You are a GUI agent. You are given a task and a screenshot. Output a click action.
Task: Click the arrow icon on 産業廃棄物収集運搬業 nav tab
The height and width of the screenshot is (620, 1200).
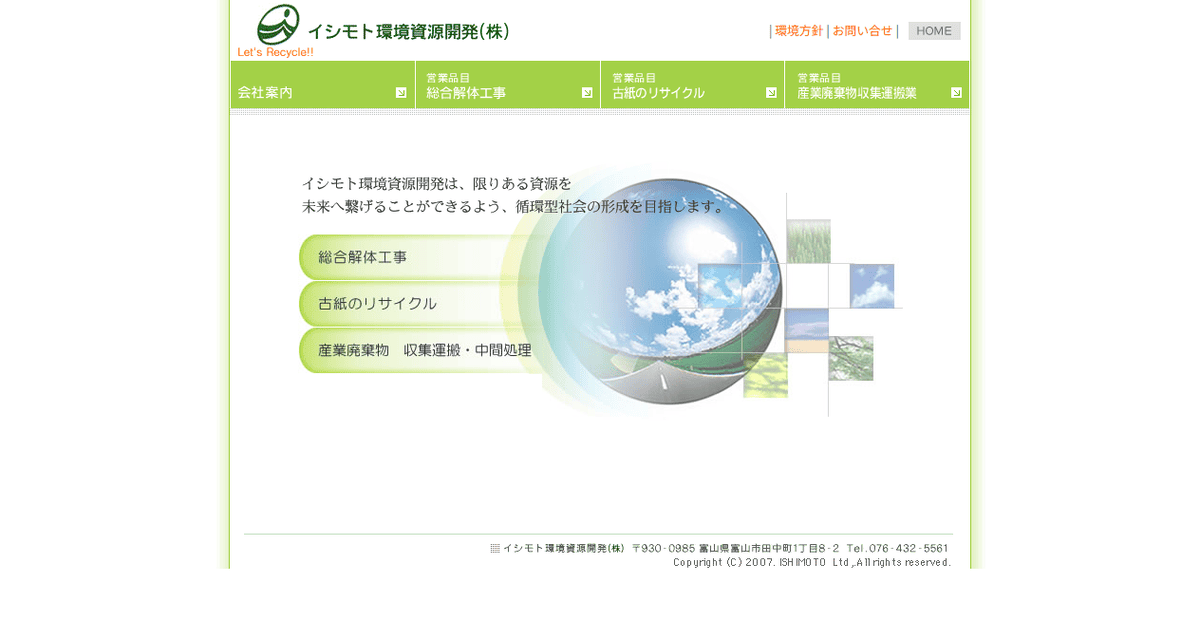[x=958, y=90]
